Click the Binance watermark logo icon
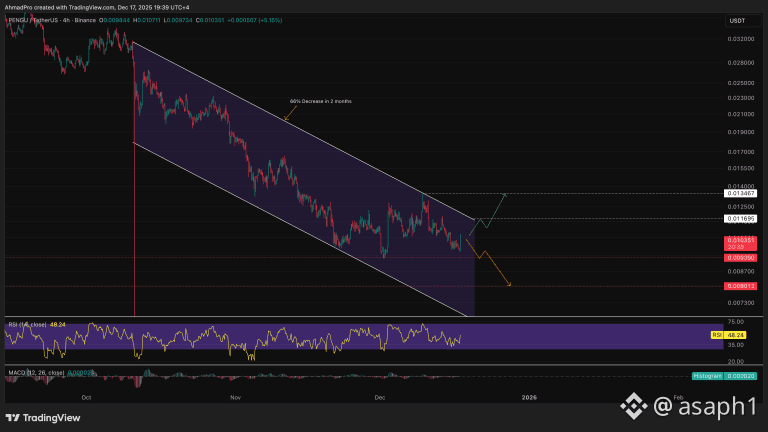The width and height of the screenshot is (768, 432). pyautogui.click(x=635, y=406)
